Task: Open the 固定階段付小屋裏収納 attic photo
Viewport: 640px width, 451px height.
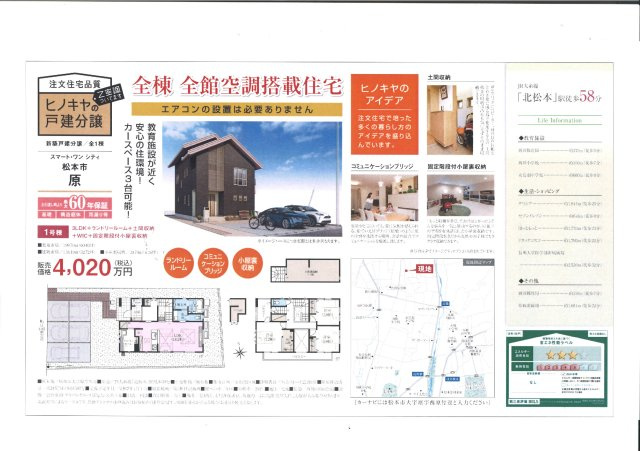Action: 460,196
